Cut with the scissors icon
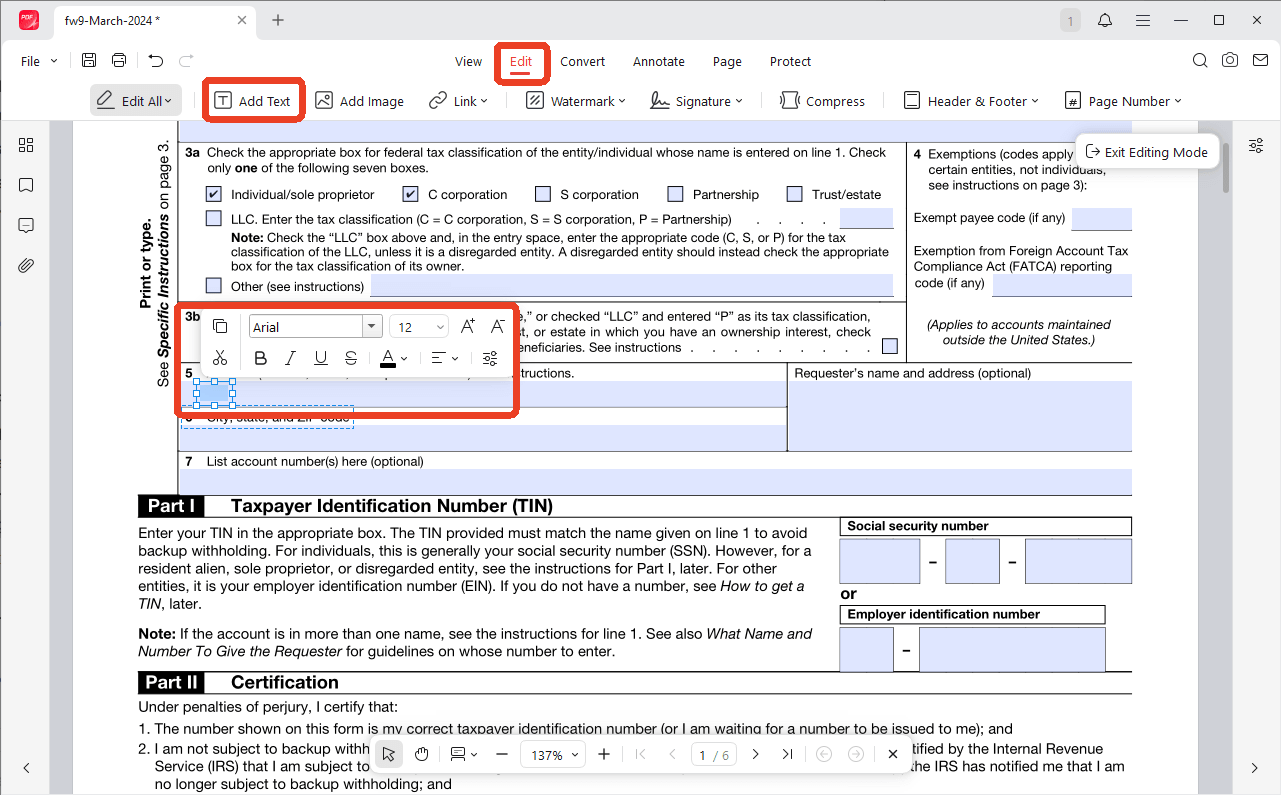Viewport: 1281px width, 795px height. pos(220,358)
